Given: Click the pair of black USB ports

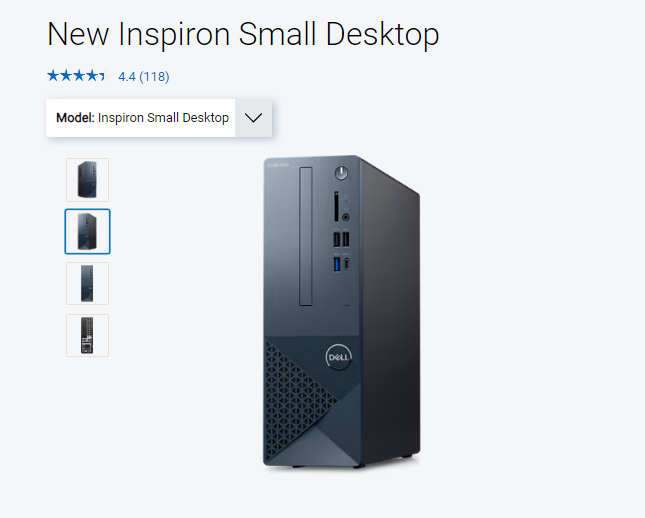Looking at the screenshot, I should [x=341, y=239].
